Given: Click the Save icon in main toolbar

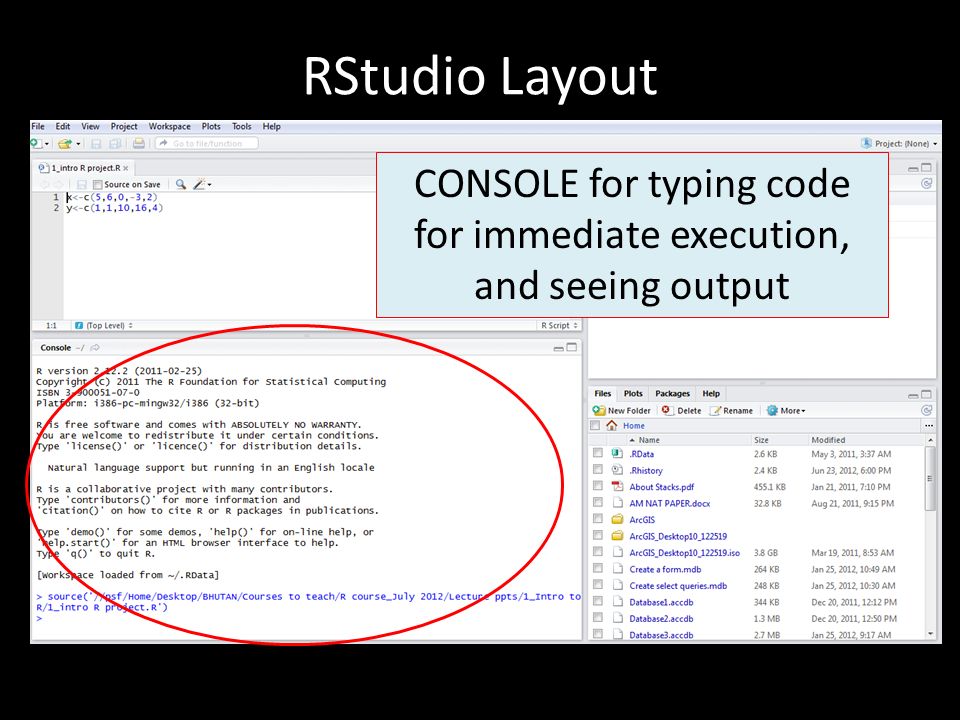Looking at the screenshot, I should pos(96,143).
